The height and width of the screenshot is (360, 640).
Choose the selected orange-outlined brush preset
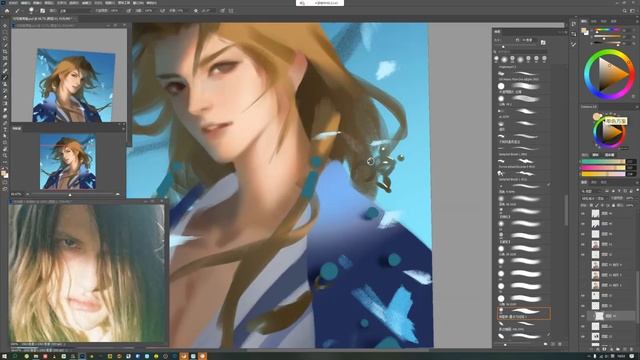coord(524,313)
